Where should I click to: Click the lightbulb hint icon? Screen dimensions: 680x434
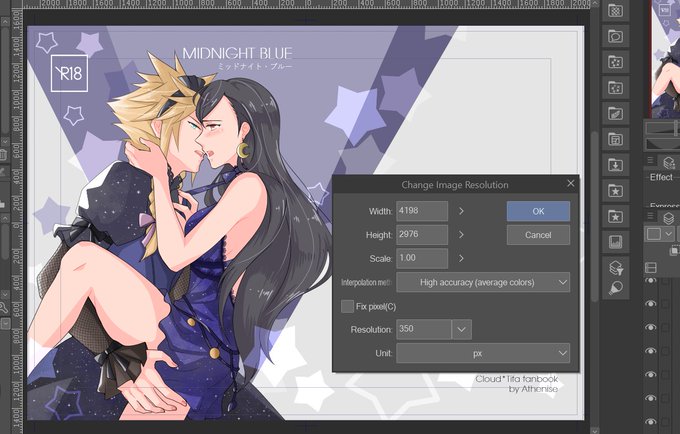(615, 288)
